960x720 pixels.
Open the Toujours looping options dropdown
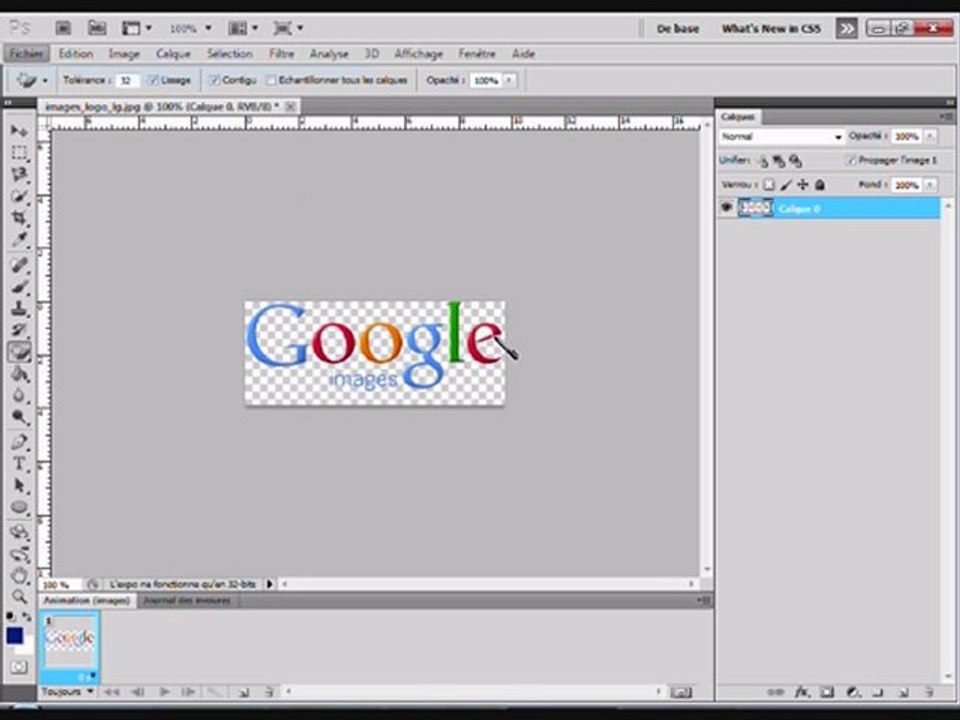pos(67,692)
